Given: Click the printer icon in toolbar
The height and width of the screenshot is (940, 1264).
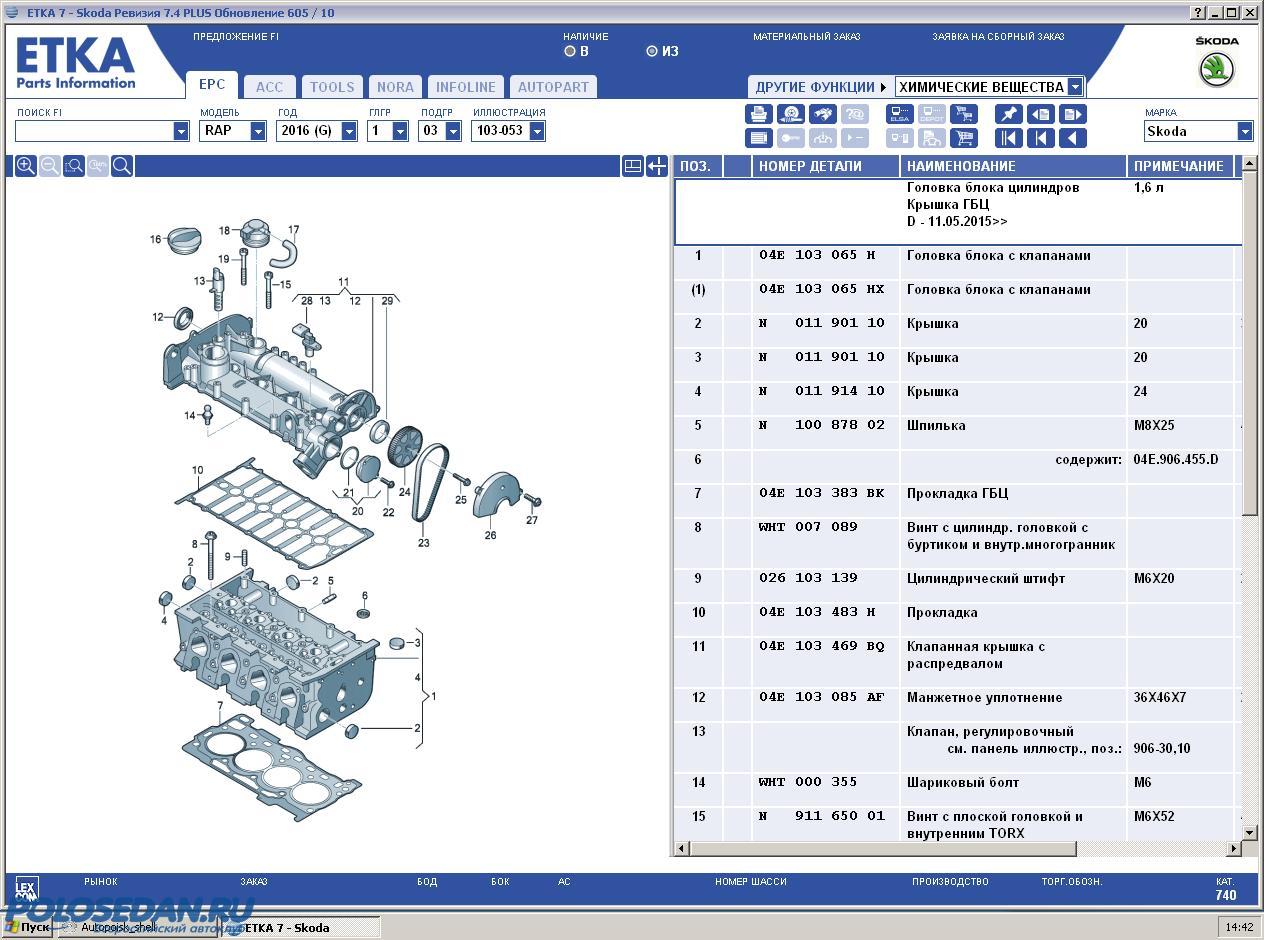Looking at the screenshot, I should coord(759,114).
